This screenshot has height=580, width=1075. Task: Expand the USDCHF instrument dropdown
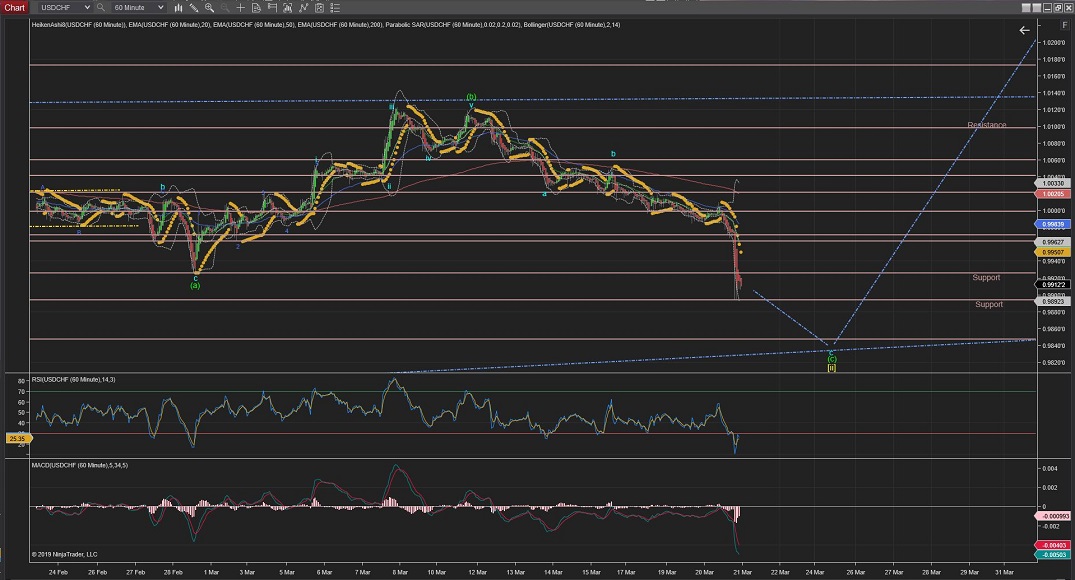(87, 7)
